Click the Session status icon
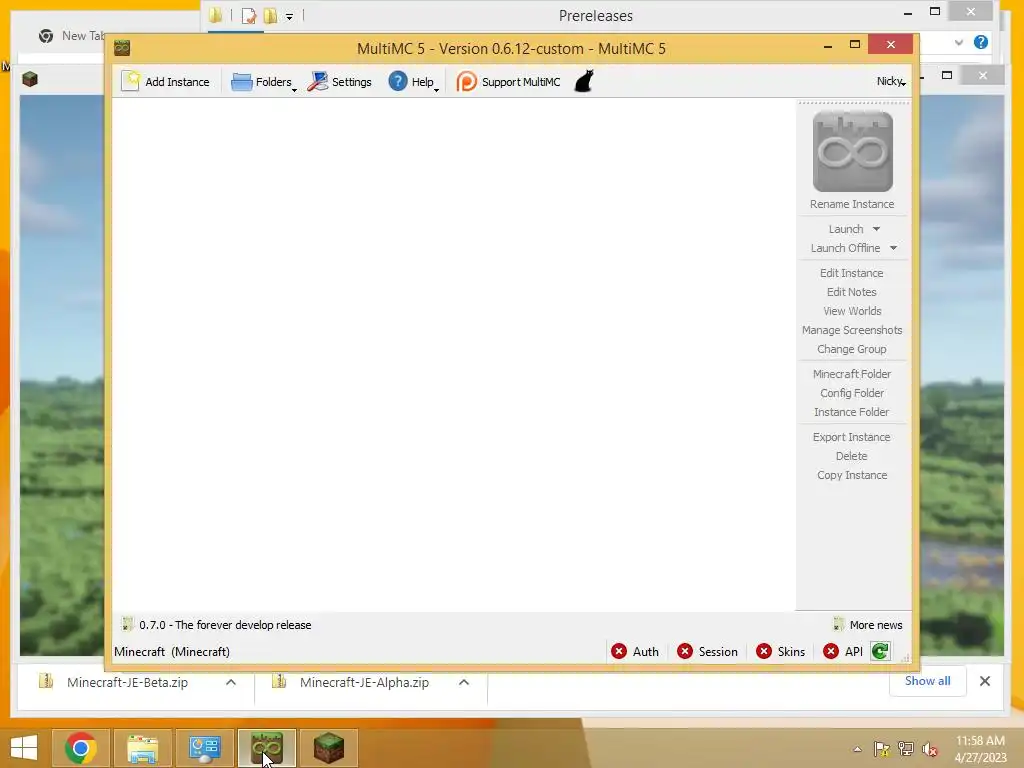 [x=684, y=652]
